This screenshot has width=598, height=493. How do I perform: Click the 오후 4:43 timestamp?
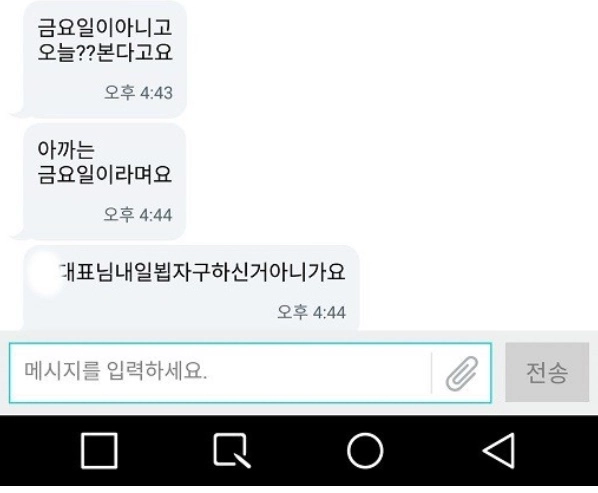[138, 92]
